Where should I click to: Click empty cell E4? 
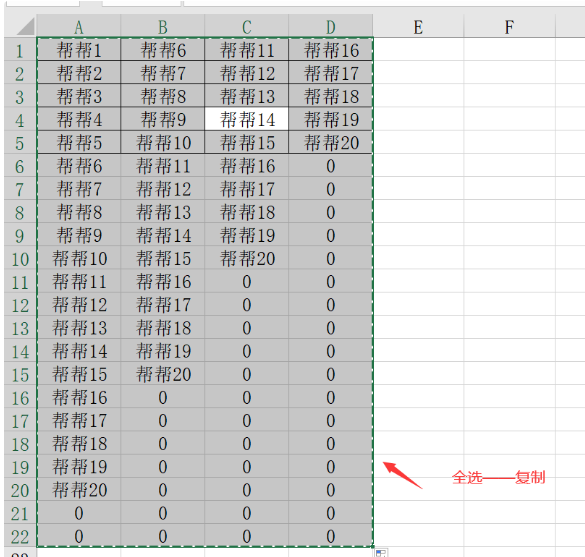point(418,119)
